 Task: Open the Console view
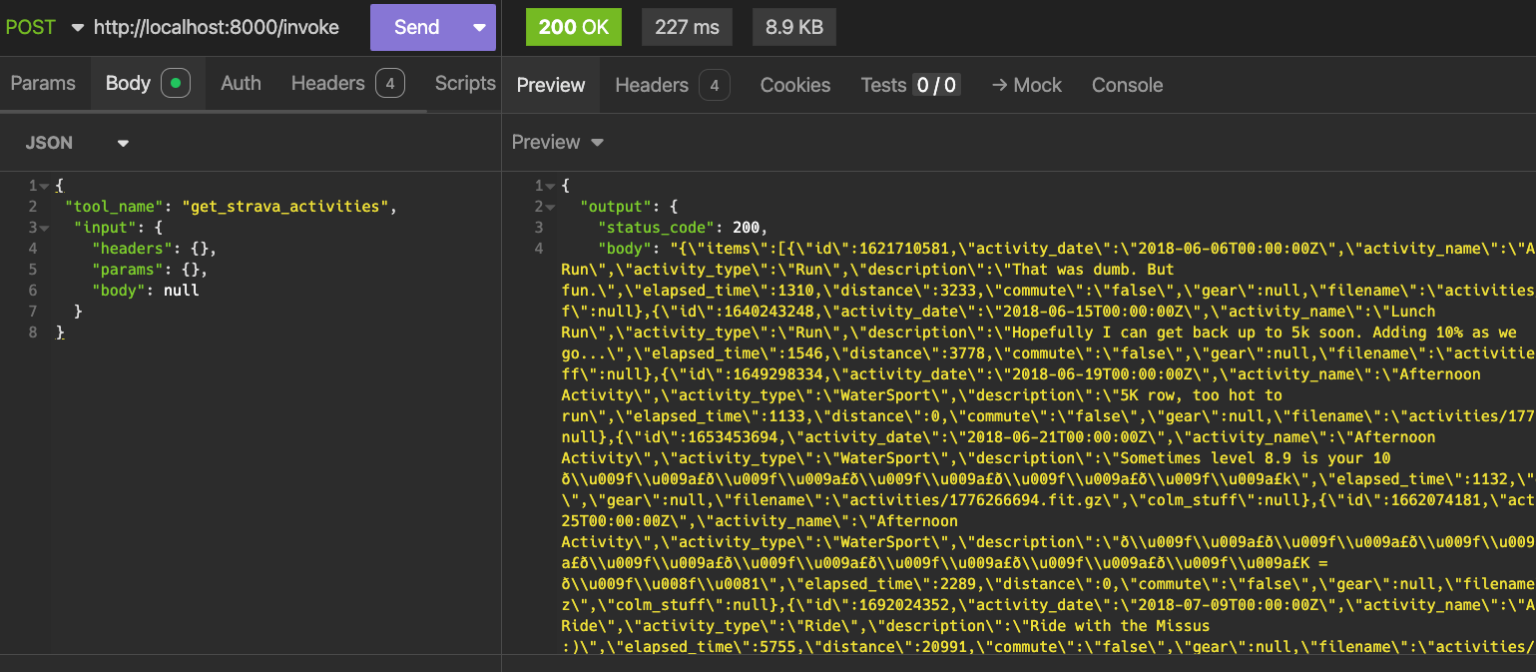pos(1127,85)
